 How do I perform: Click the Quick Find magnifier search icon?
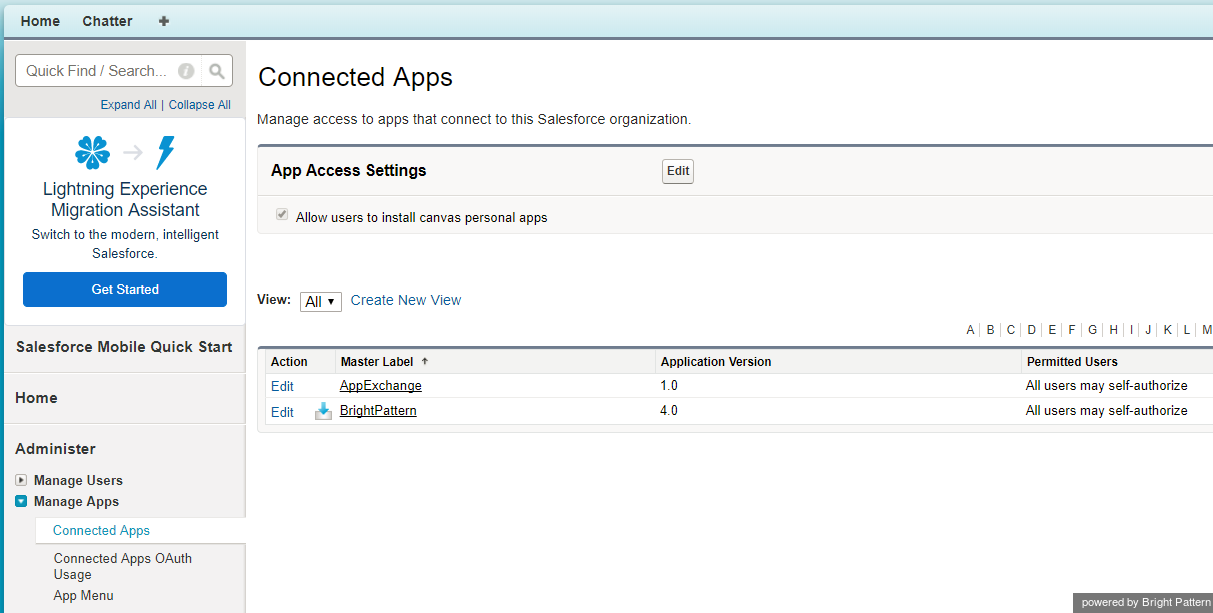pos(217,71)
